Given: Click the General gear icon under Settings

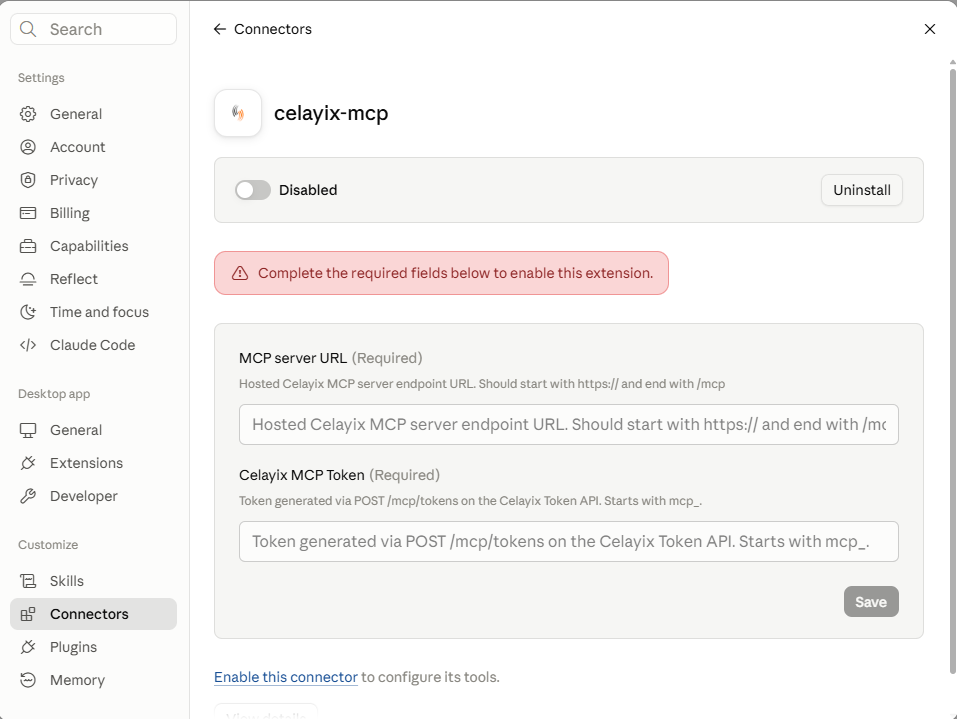Looking at the screenshot, I should [28, 114].
